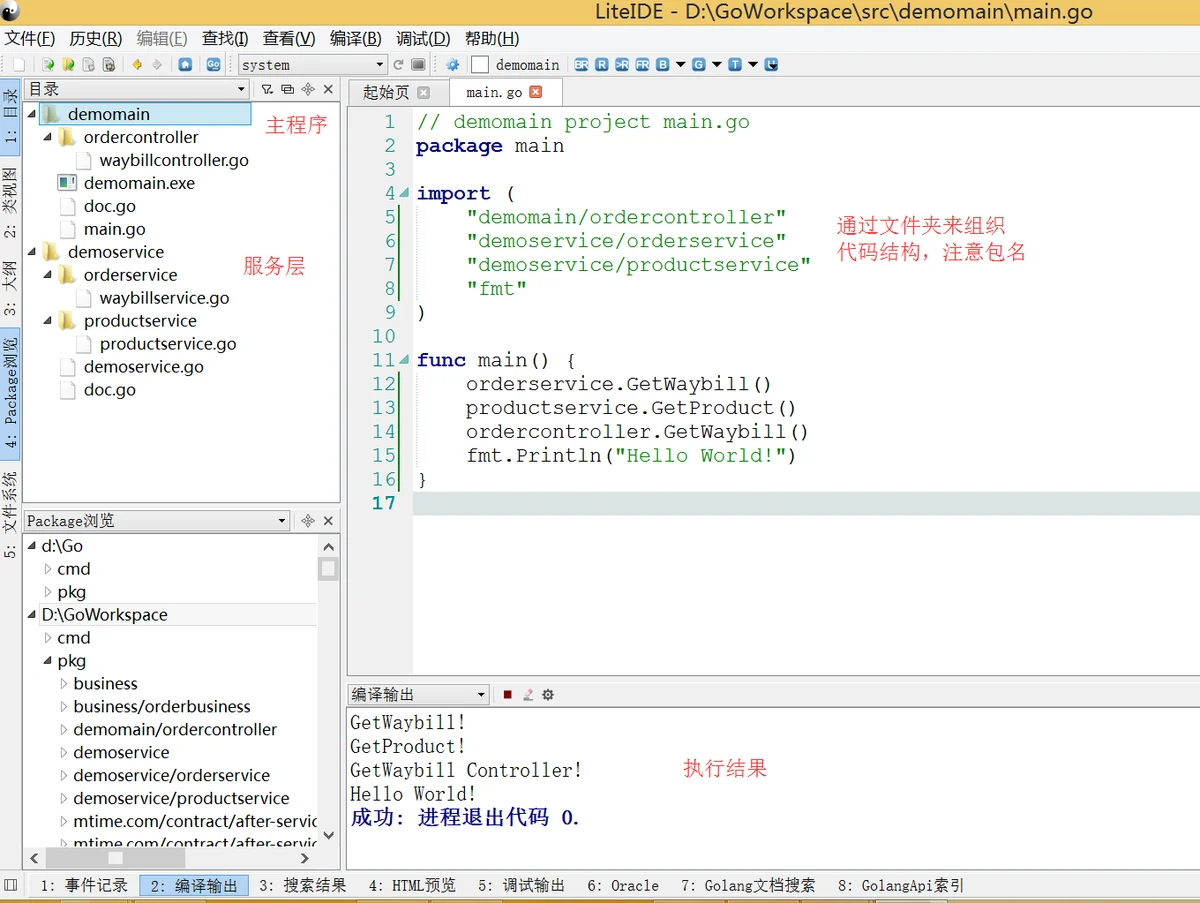Clear build output with the eraser icon
1200x903 pixels.
[x=528, y=694]
